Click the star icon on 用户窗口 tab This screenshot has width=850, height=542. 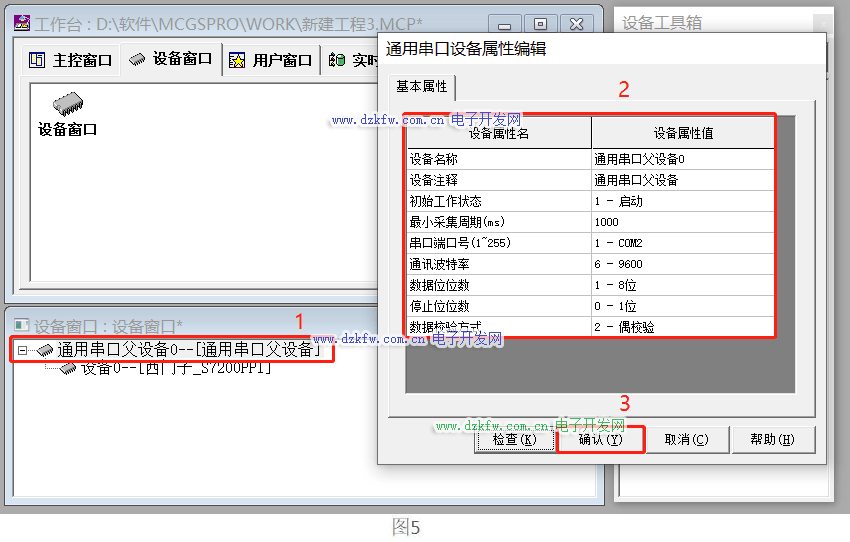tap(237, 60)
